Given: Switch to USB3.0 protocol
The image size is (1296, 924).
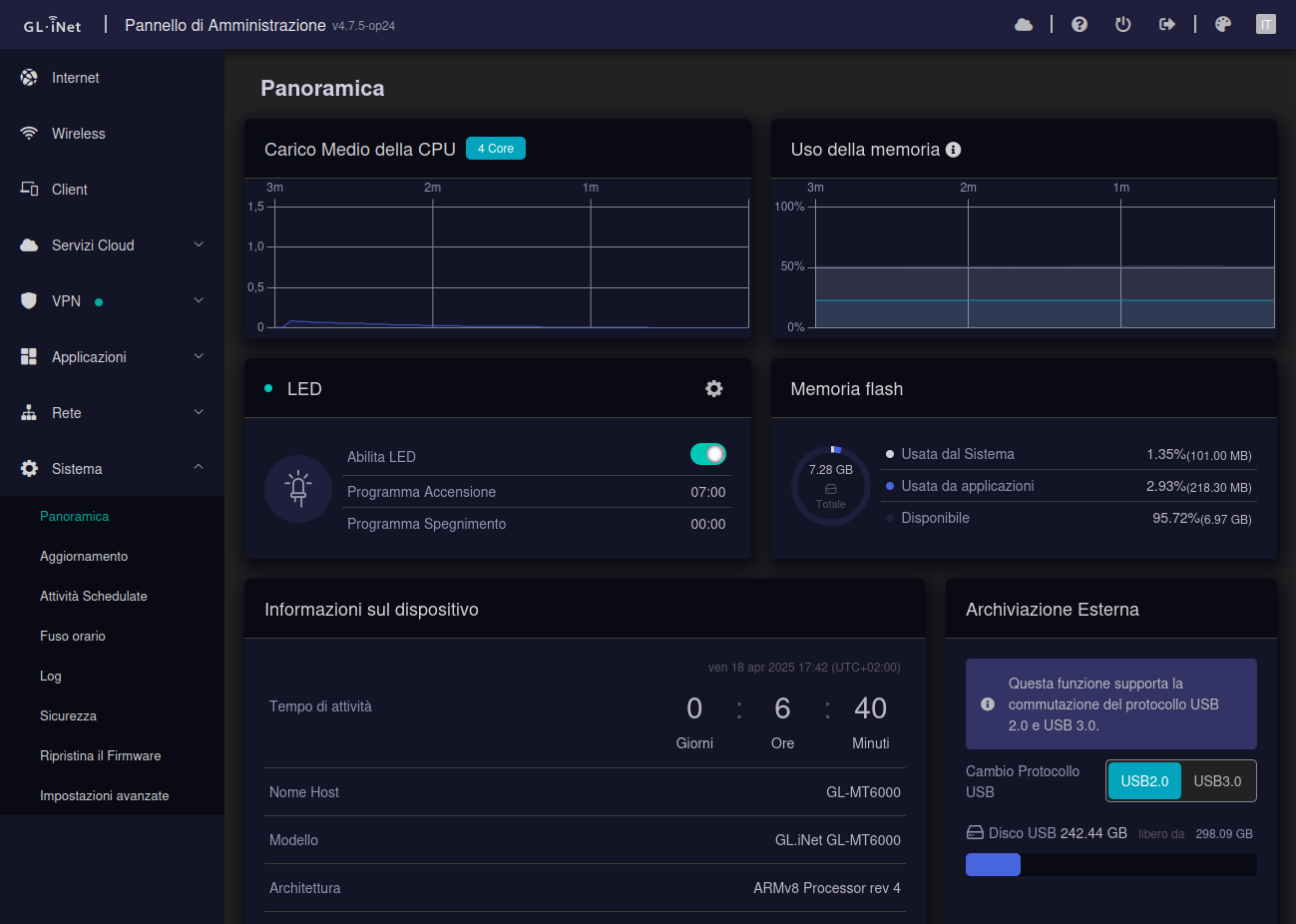Looking at the screenshot, I should click(x=1217, y=781).
